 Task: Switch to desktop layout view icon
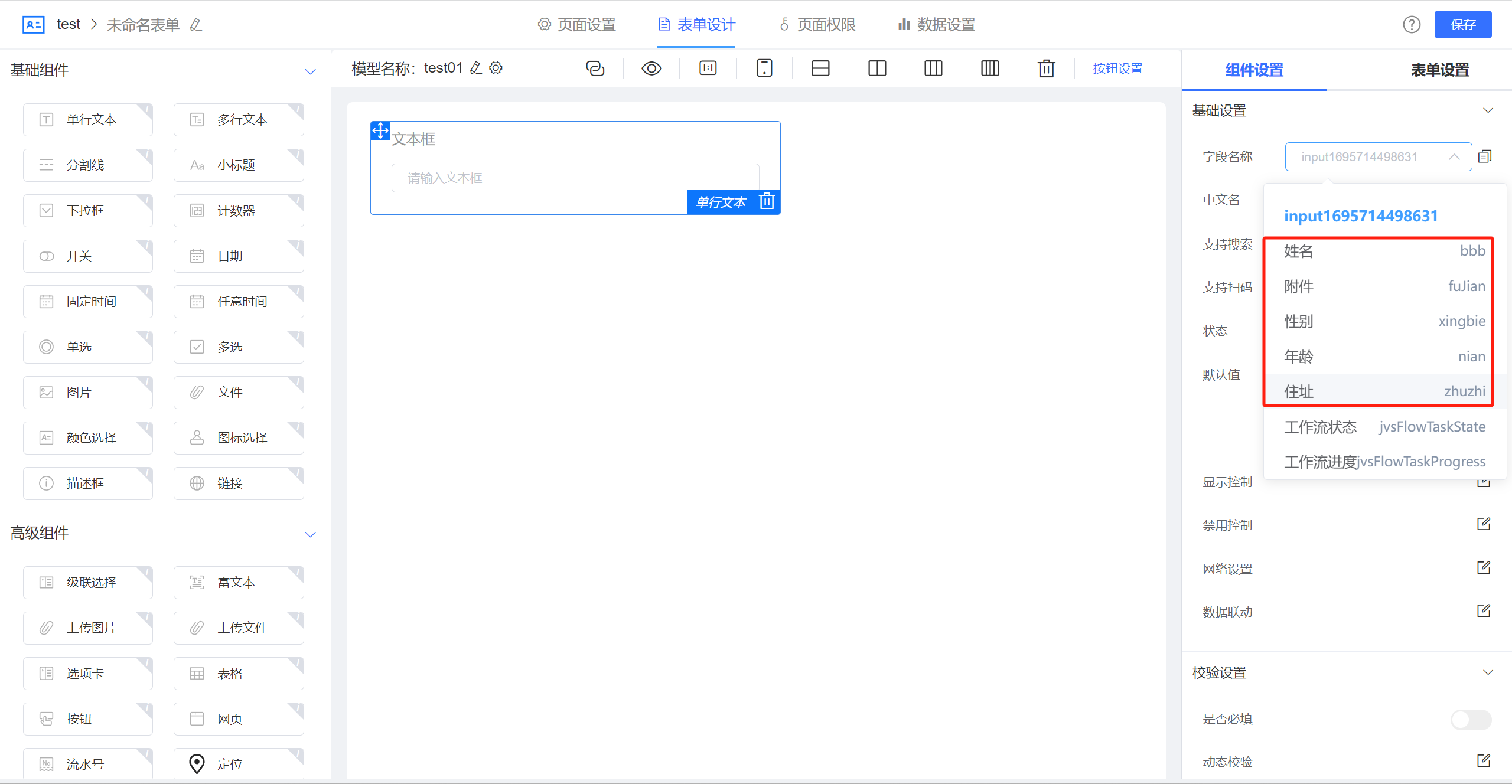pyautogui.click(x=708, y=68)
